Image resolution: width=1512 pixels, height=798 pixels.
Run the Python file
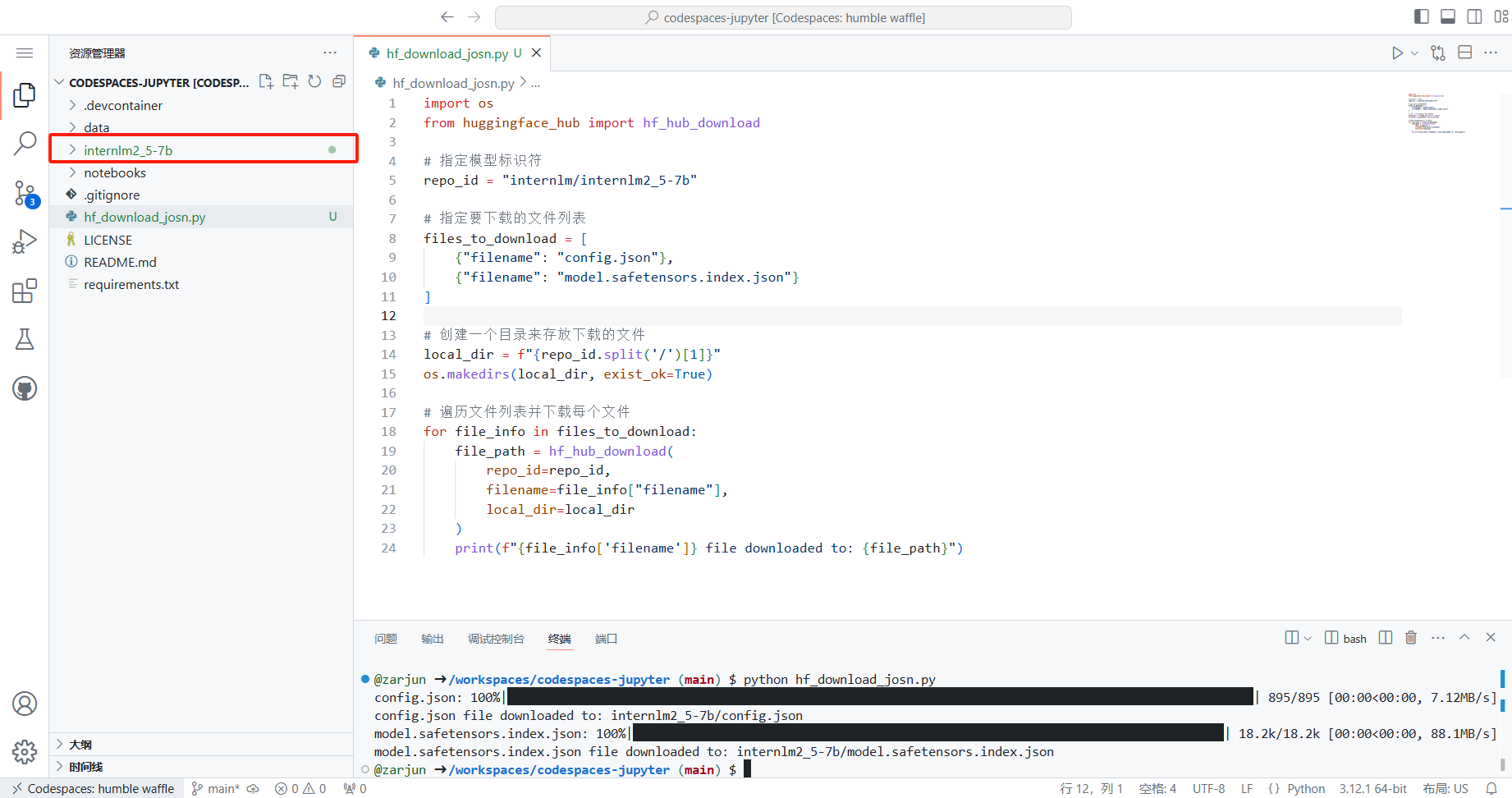1397,53
